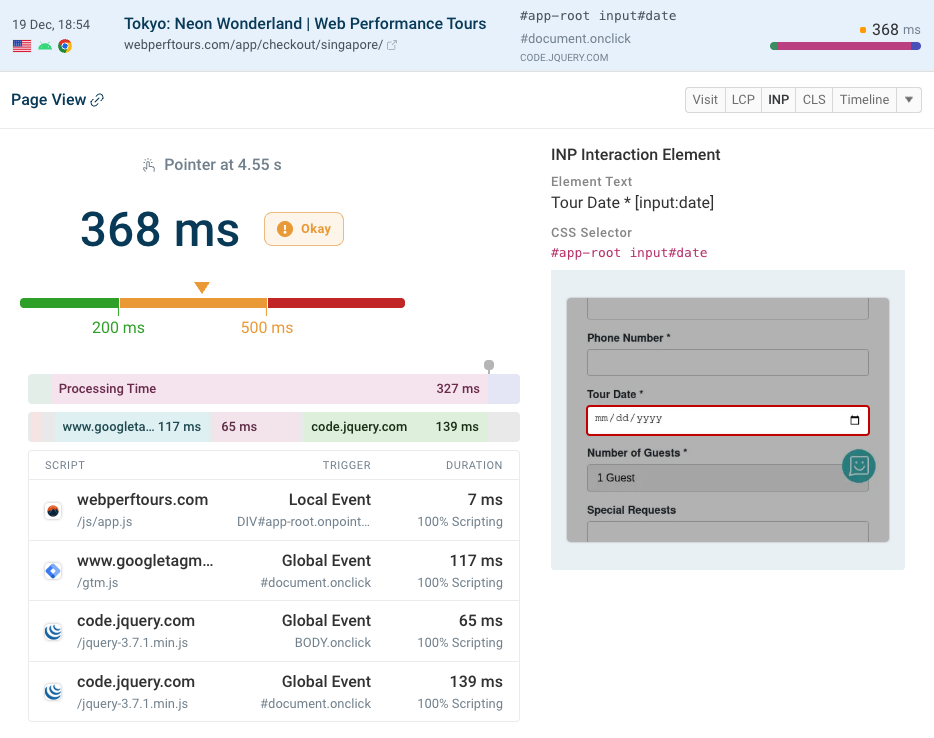This screenshot has height=738, width=934.
Task: Copy the Page View permalink icon
Action: (97, 100)
